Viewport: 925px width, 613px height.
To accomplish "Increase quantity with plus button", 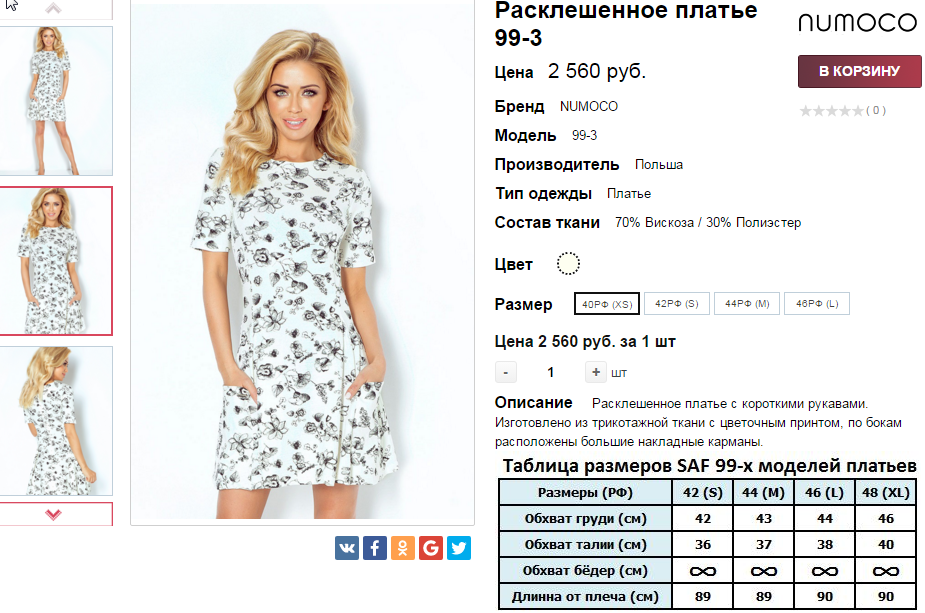I will [596, 372].
